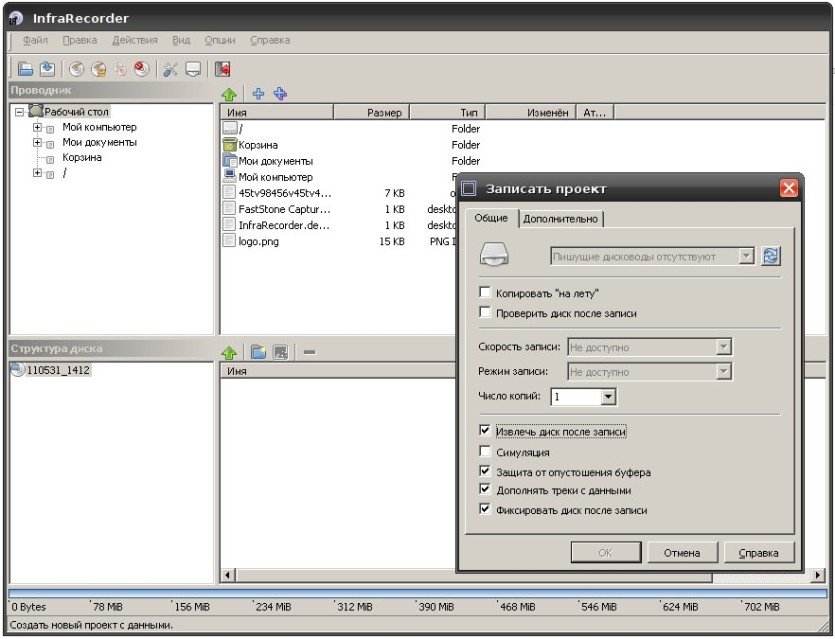Click New folder icon in disc toolbar
Viewport: 835px width, 639px height.
(x=258, y=352)
